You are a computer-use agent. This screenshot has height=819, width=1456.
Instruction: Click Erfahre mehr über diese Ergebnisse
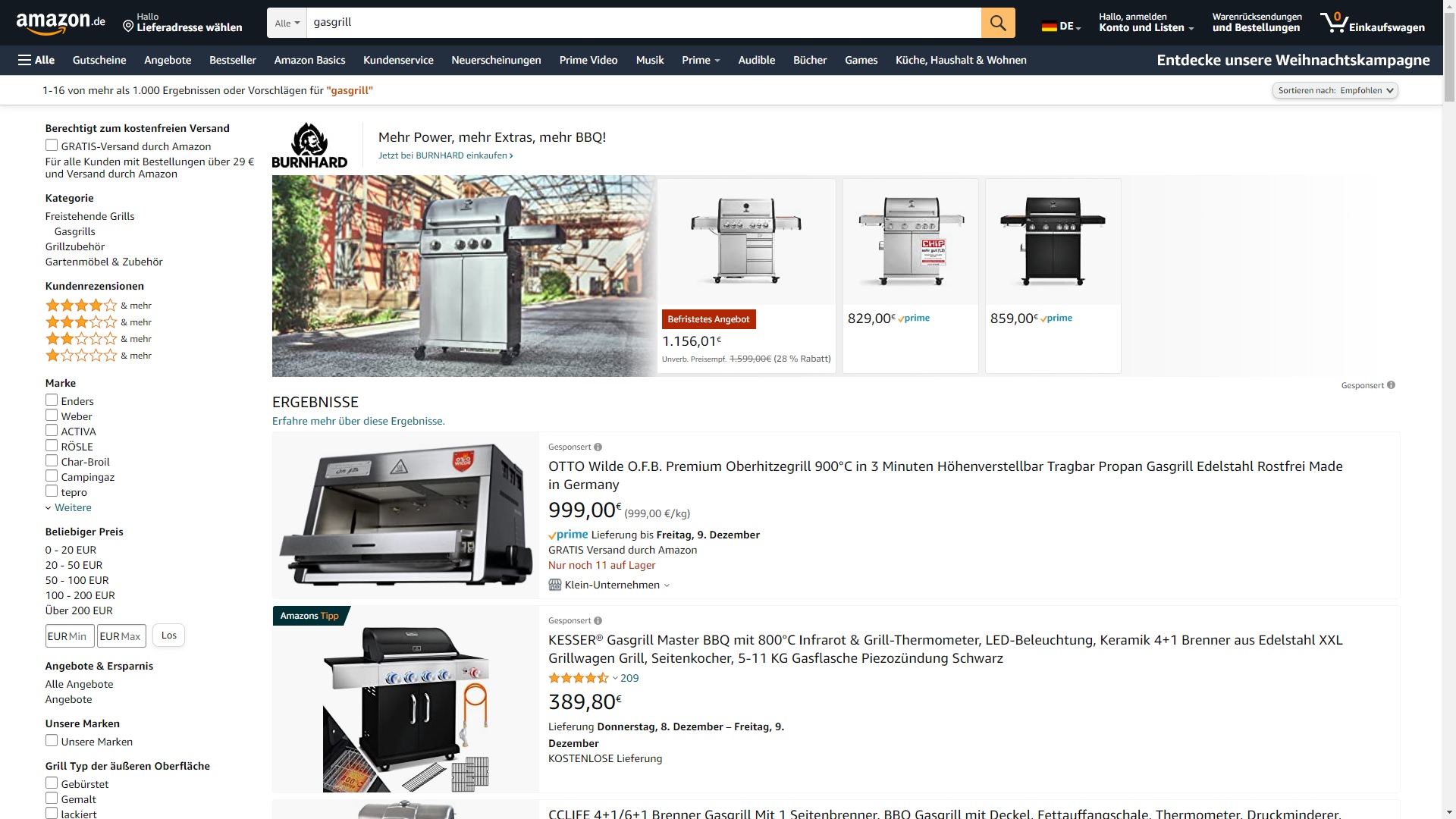click(359, 421)
